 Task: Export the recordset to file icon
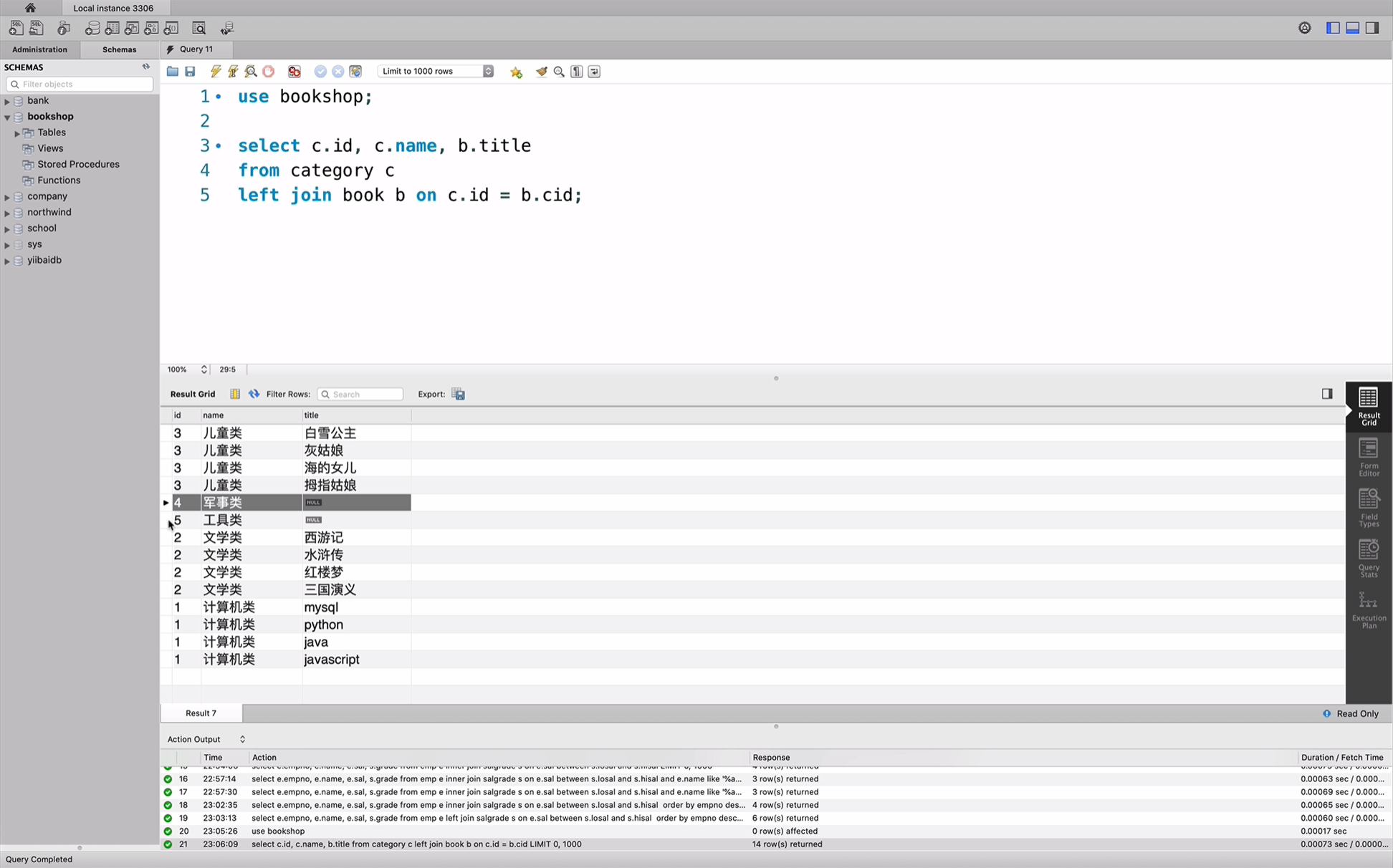(x=459, y=394)
